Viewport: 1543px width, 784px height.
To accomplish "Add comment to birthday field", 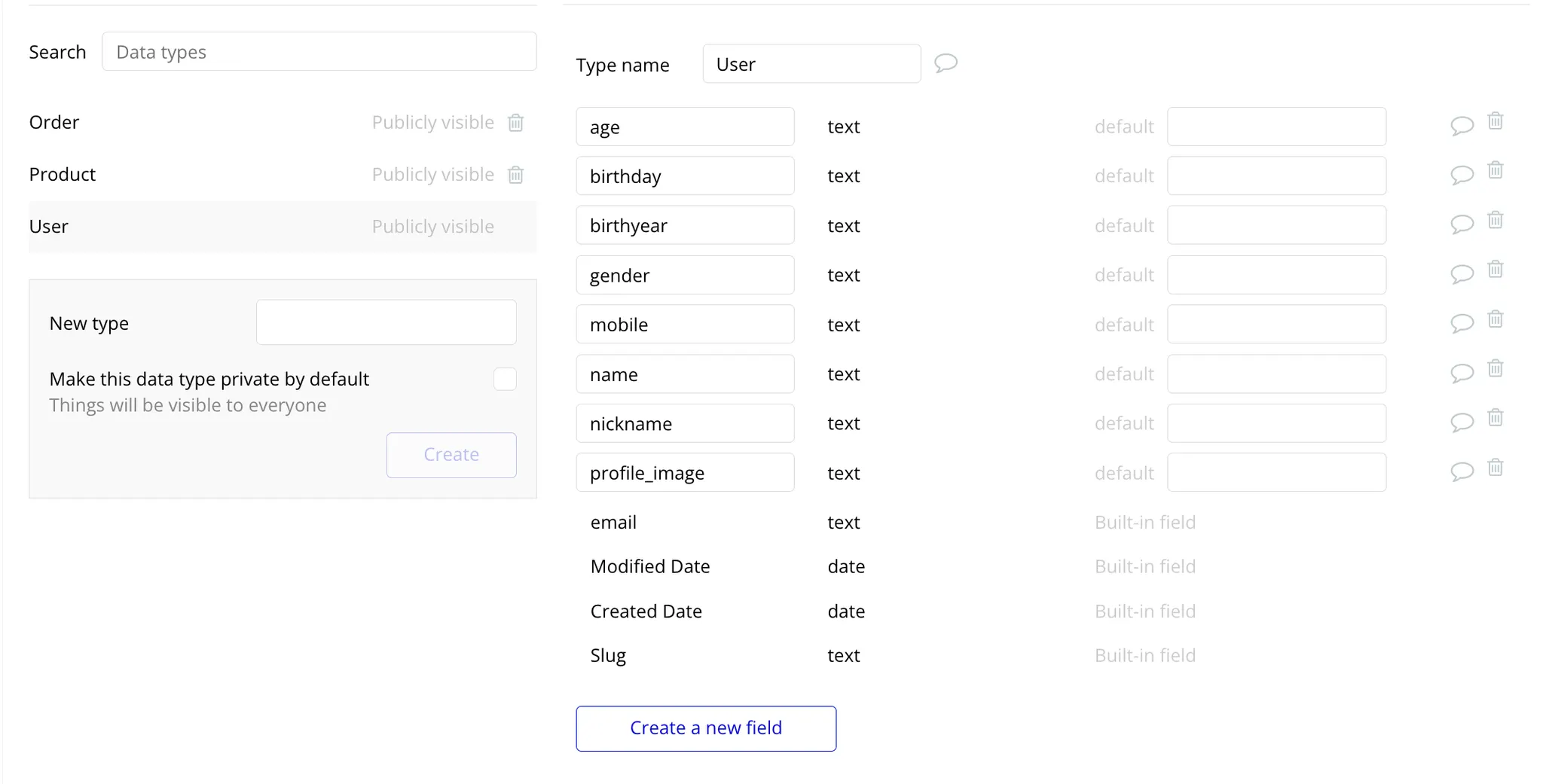I will coord(1462,175).
